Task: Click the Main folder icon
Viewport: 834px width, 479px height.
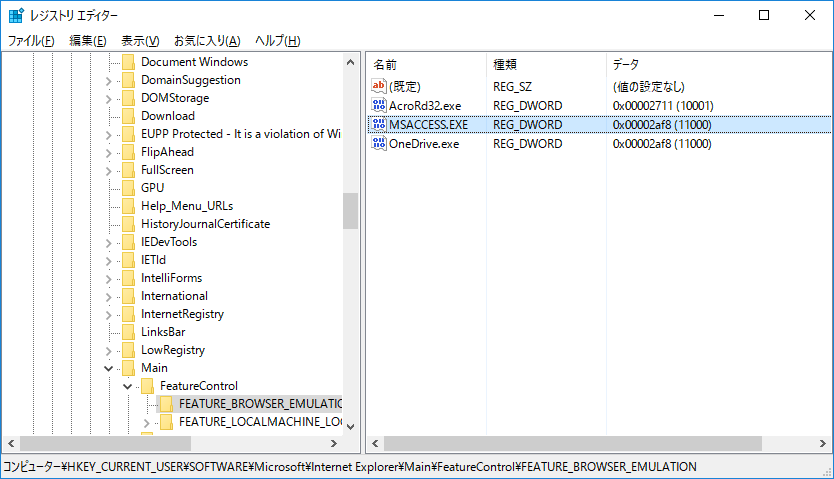Action: point(128,368)
